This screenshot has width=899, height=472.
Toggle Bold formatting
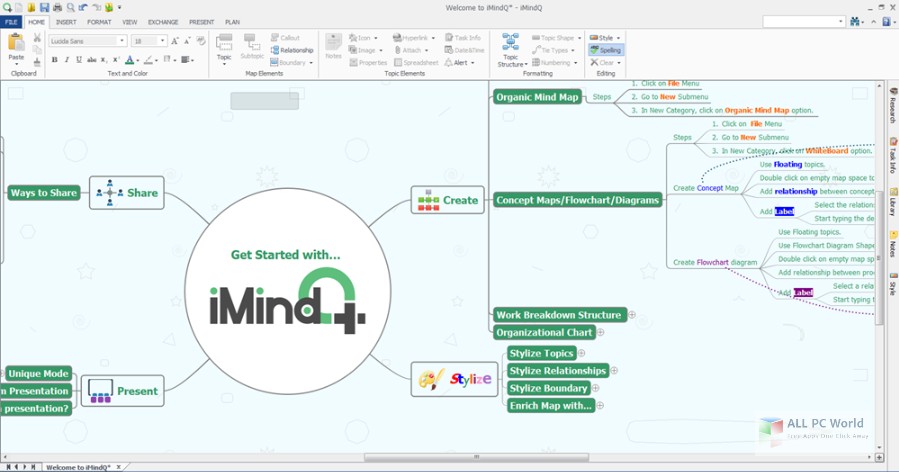click(x=54, y=60)
